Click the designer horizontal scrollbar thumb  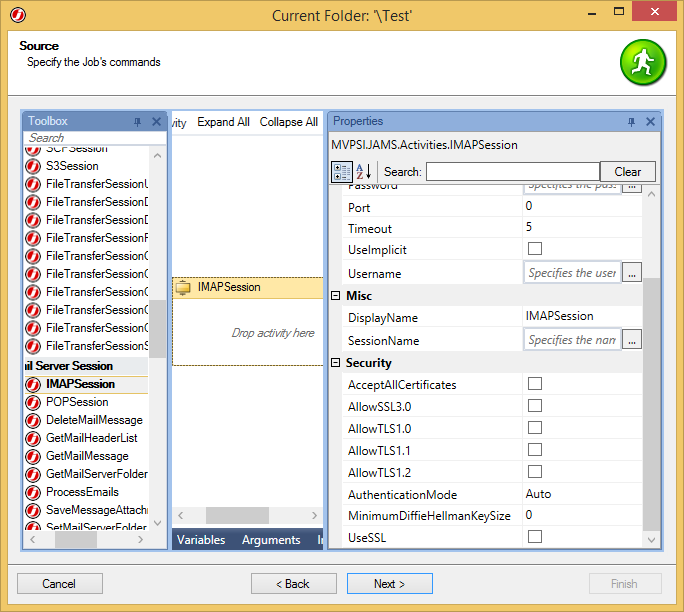pyautogui.click(x=237, y=516)
